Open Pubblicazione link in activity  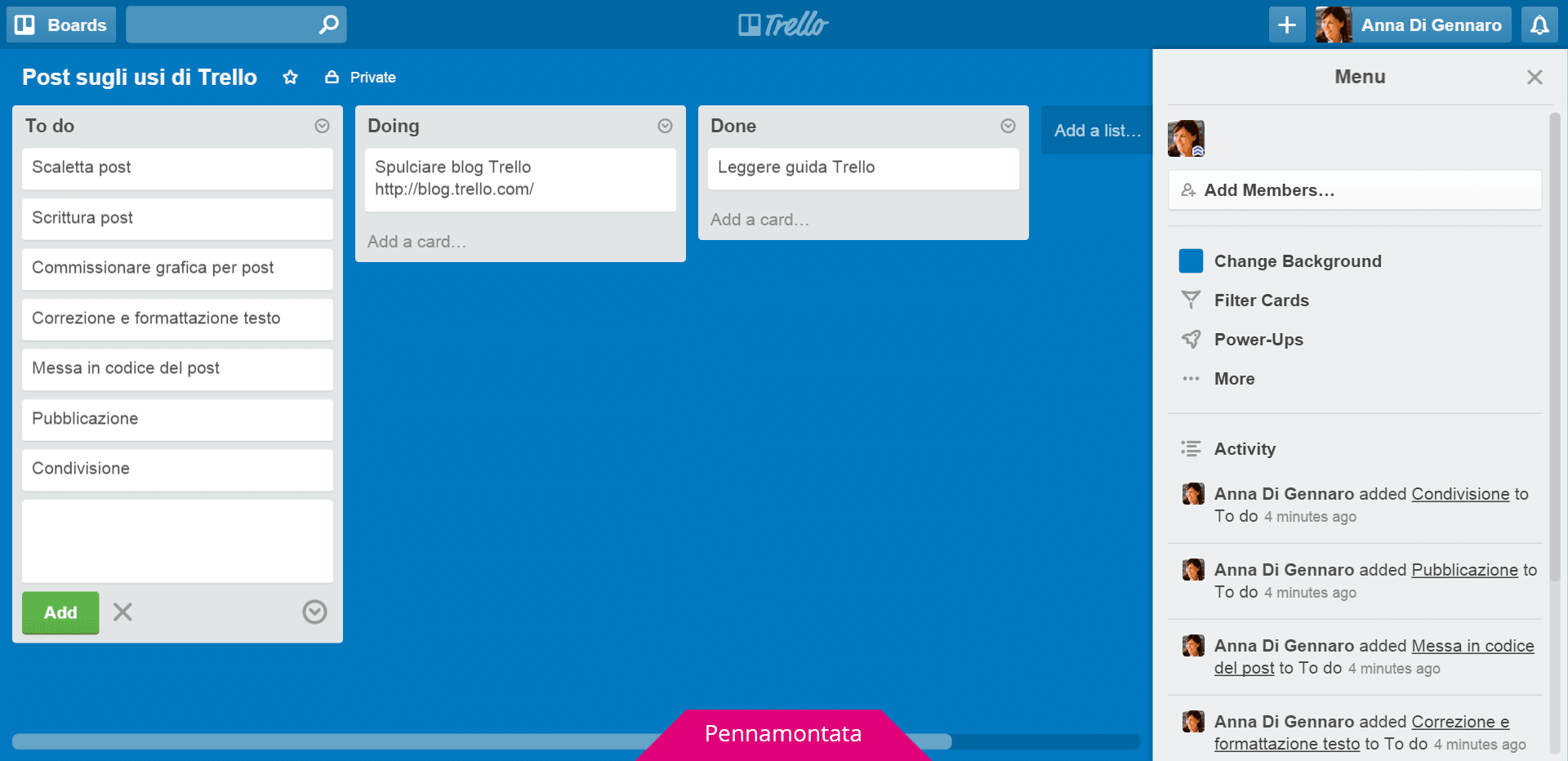(1464, 570)
